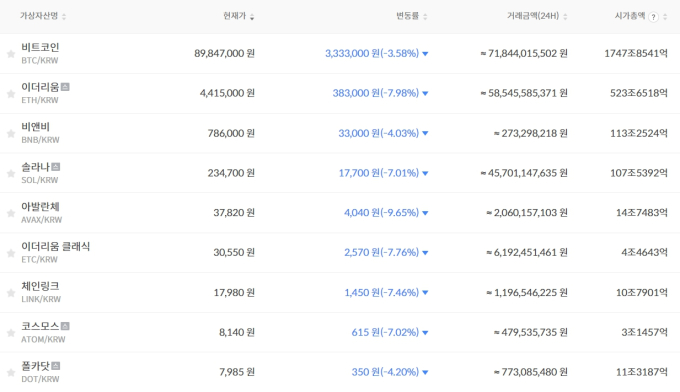Click the down triangle for 코스모스 change
The width and height of the screenshot is (680, 392).
coord(425,333)
